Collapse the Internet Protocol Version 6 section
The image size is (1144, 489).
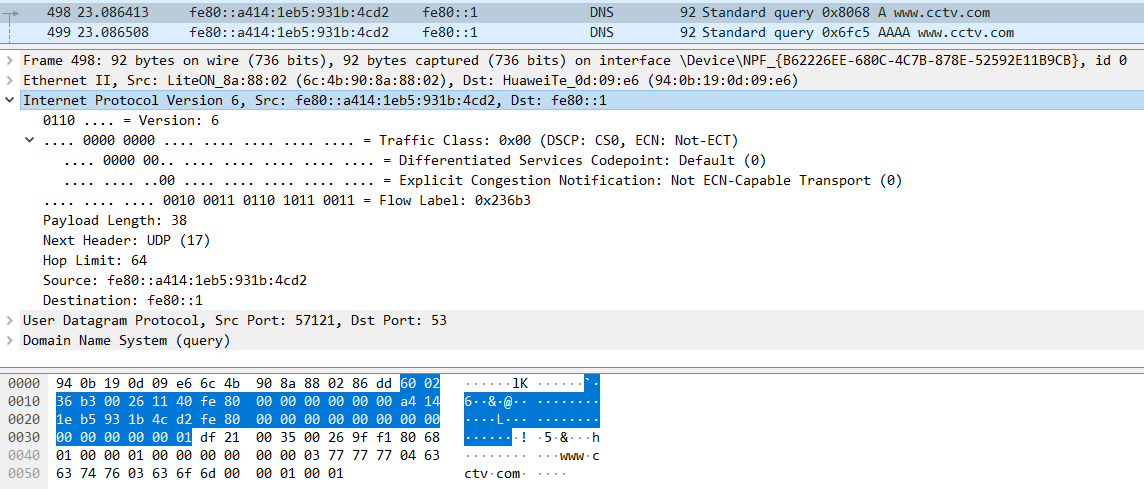pyautogui.click(x=10, y=101)
